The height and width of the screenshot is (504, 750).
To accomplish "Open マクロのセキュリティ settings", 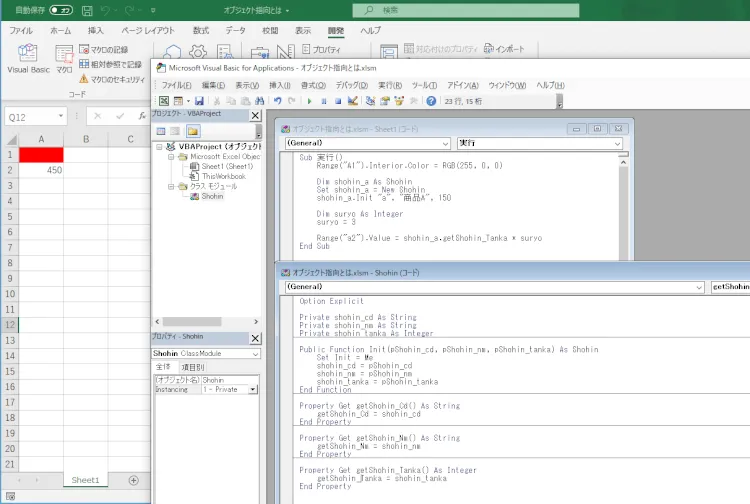I will click(111, 79).
